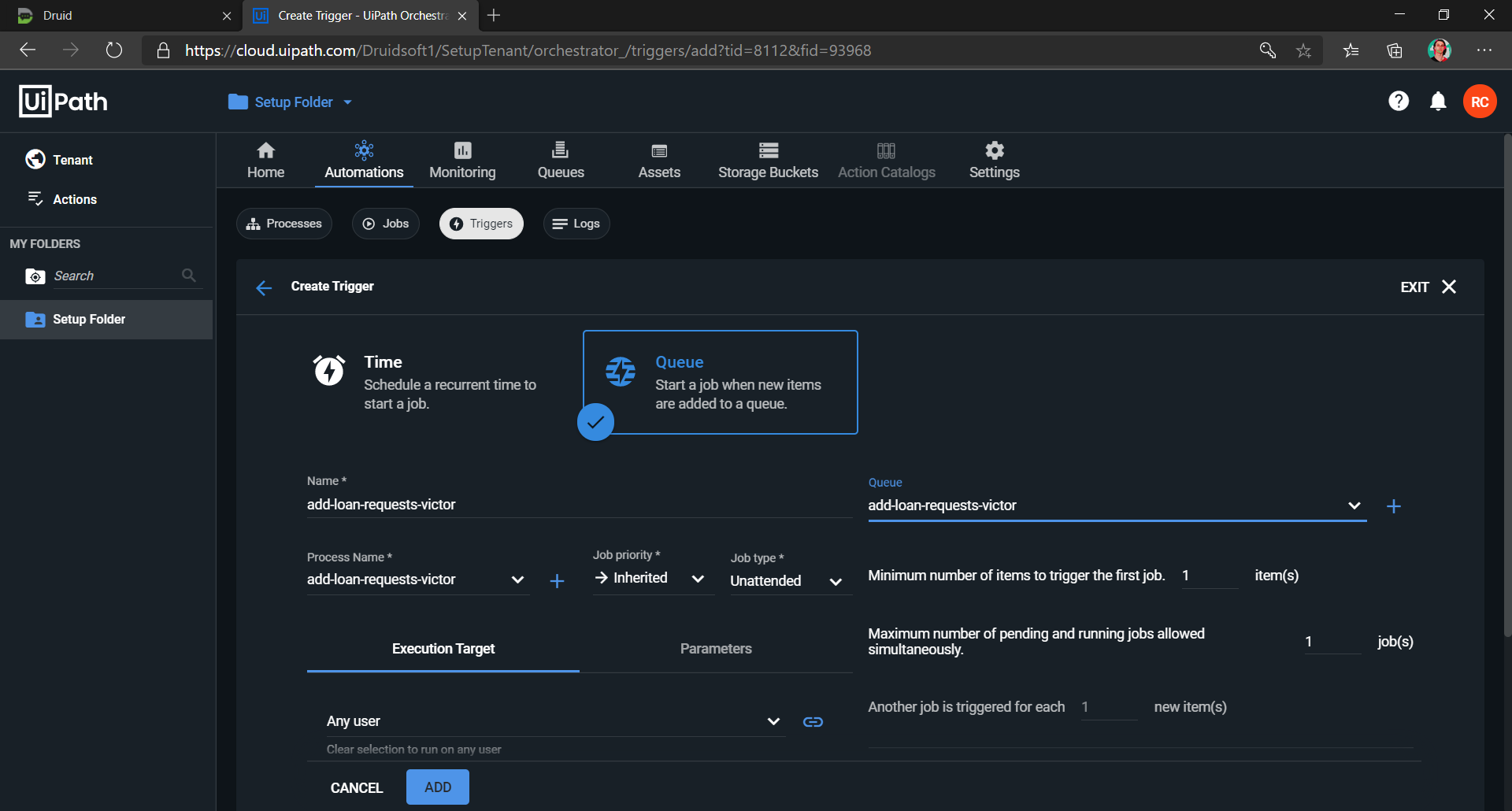Open browser profile picture

pos(1440,50)
